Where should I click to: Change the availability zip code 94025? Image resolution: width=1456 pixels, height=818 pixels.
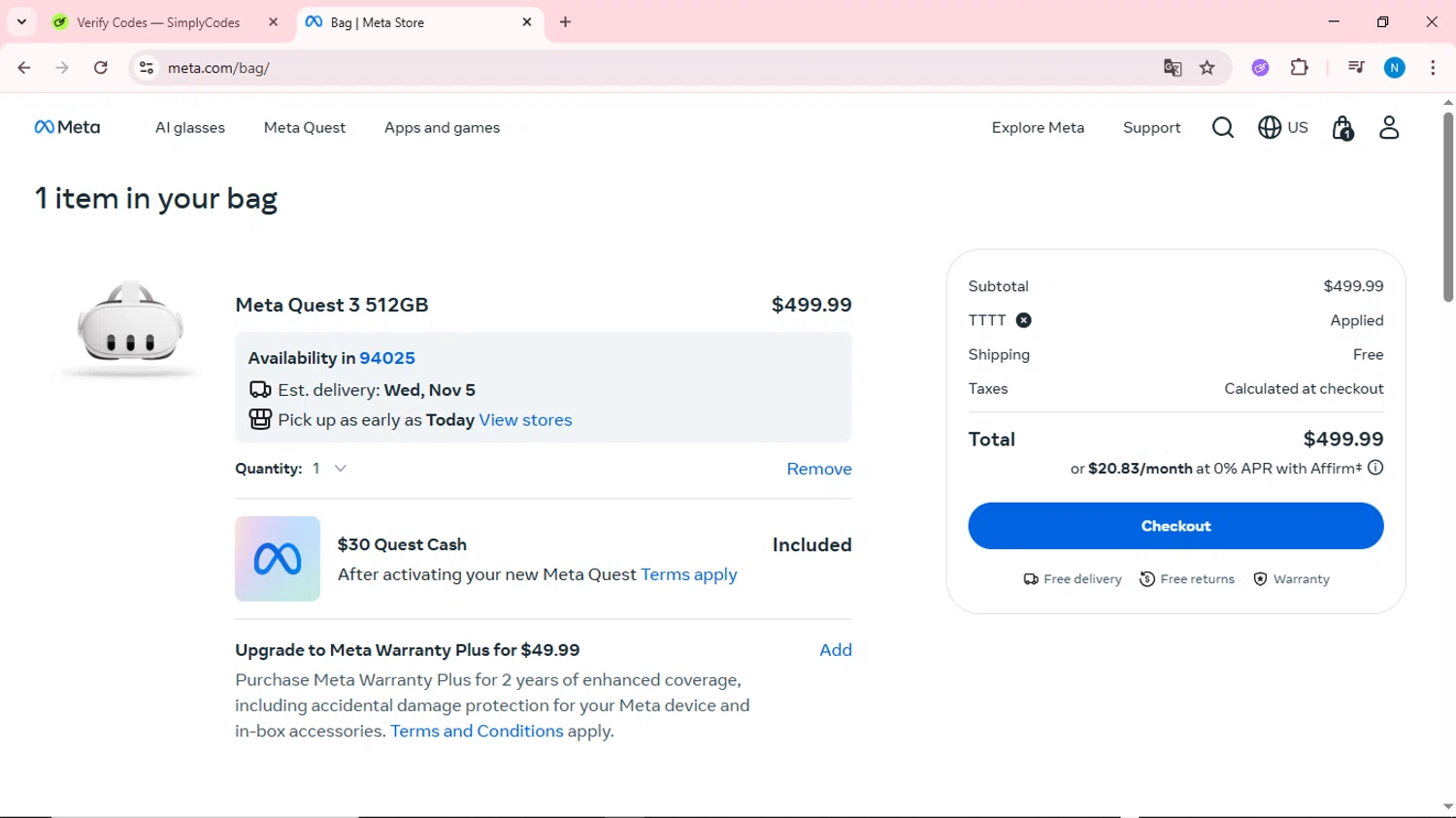[387, 358]
